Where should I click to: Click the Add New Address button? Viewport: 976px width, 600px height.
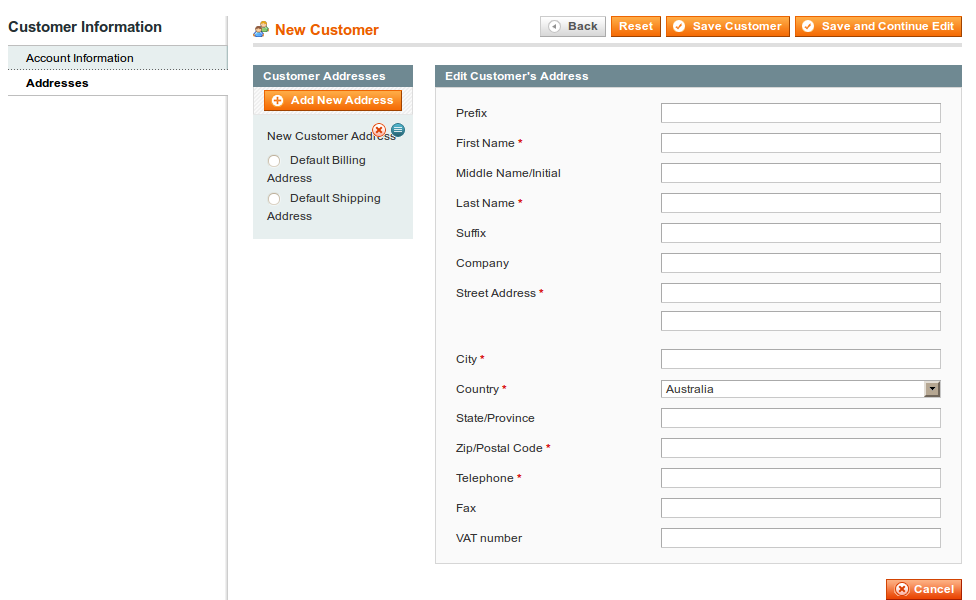333,101
